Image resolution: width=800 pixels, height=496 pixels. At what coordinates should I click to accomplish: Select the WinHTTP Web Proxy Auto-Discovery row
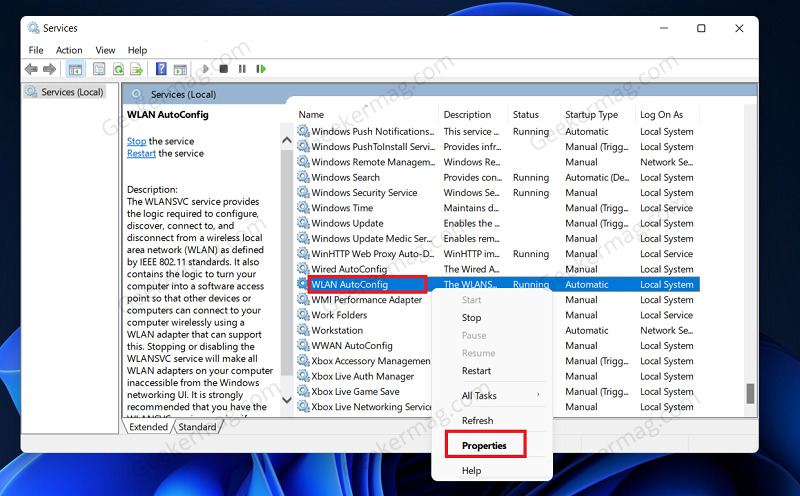[498, 254]
